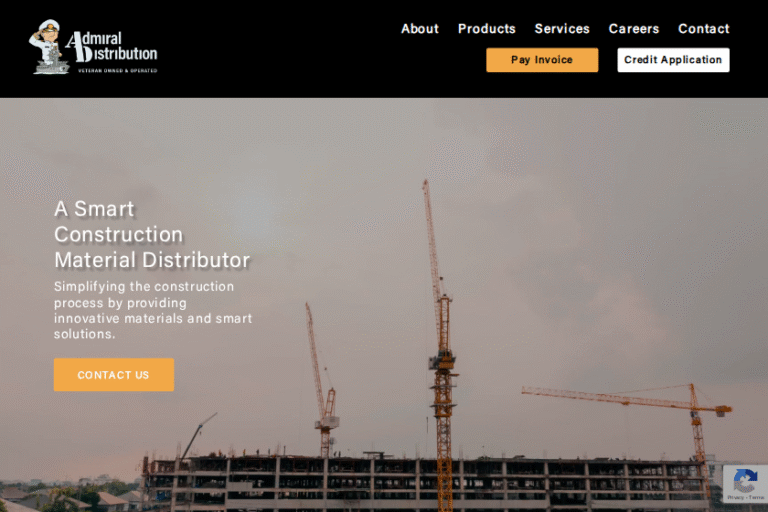The width and height of the screenshot is (768, 512).
Task: Click the orange Pay Invoice button
Action: click(x=542, y=60)
